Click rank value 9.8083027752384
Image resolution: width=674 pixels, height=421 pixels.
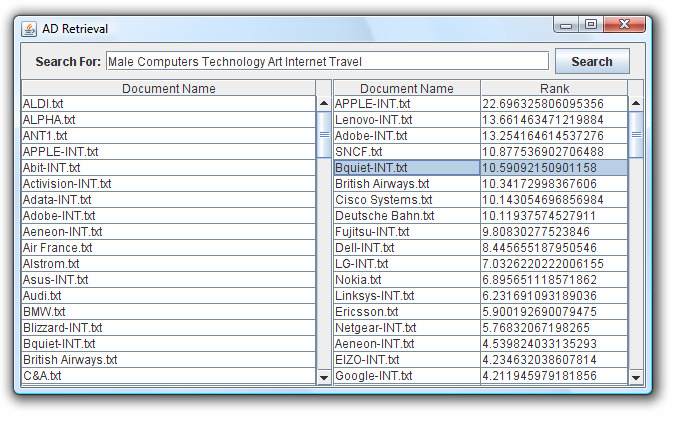coord(536,231)
